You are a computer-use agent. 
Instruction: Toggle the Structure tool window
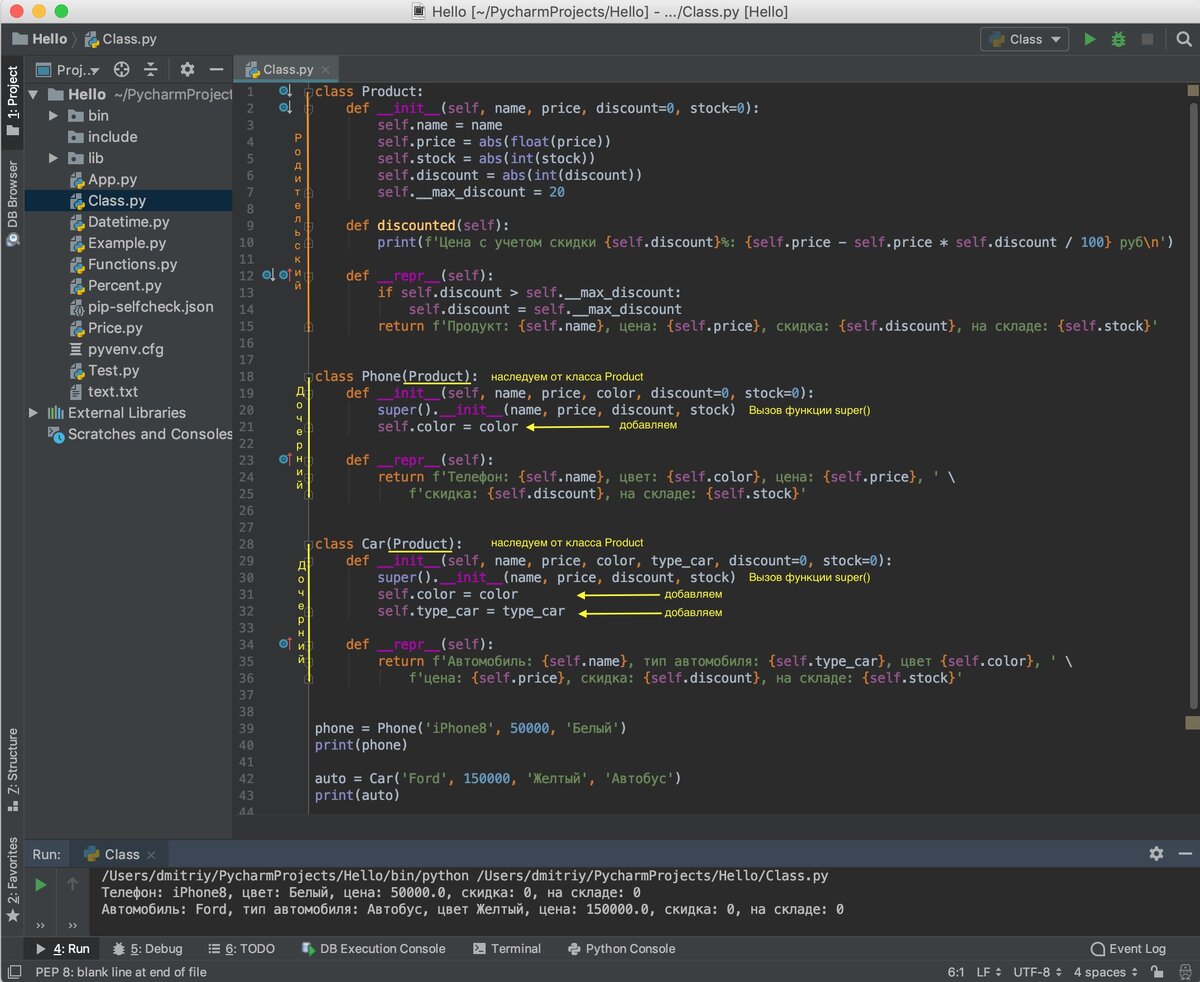click(x=13, y=768)
